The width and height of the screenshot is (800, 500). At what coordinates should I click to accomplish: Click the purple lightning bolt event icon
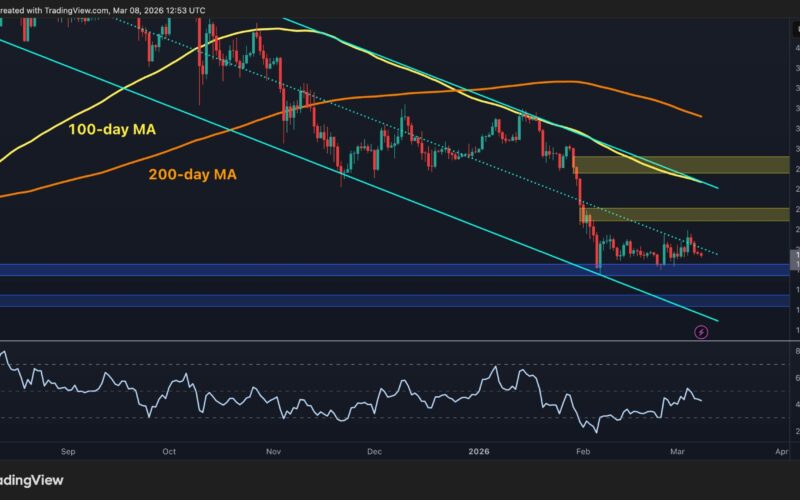click(700, 331)
